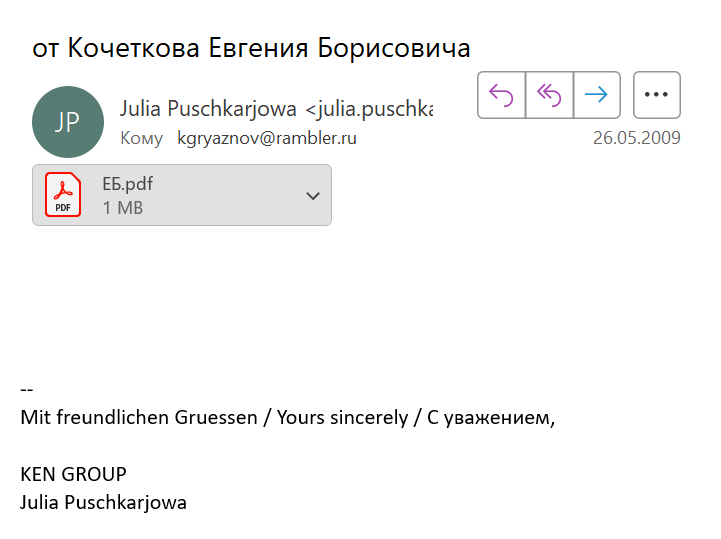Open the ЕБ.pdf attachment file name

127,184
